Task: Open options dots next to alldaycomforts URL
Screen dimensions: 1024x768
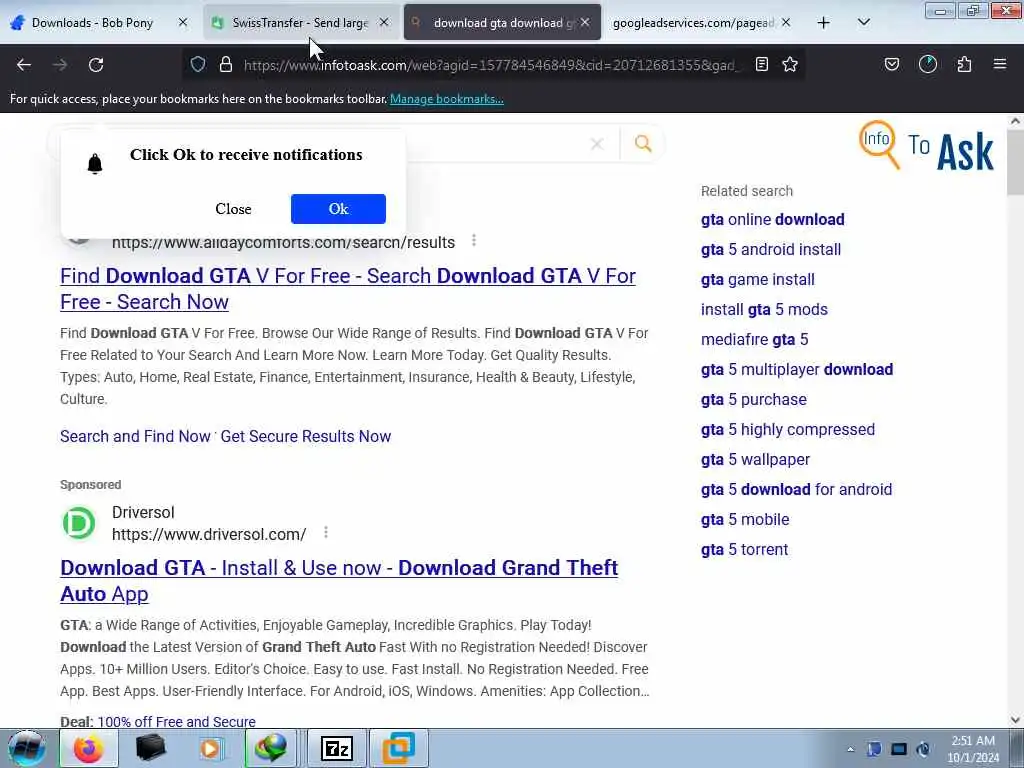Action: click(x=474, y=241)
